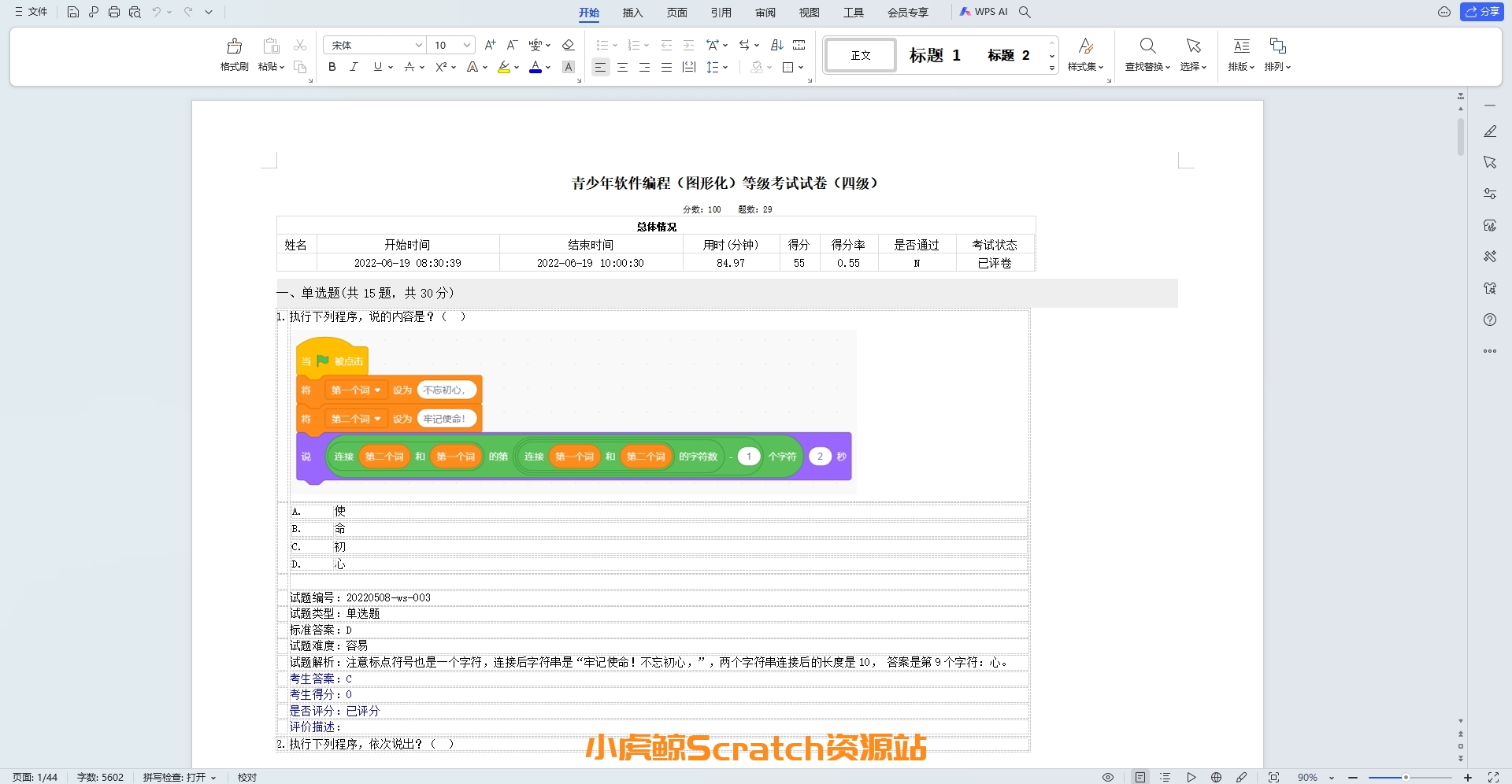1512x784 pixels.
Task: Click the Clear formatting eraser icon
Action: point(569,45)
